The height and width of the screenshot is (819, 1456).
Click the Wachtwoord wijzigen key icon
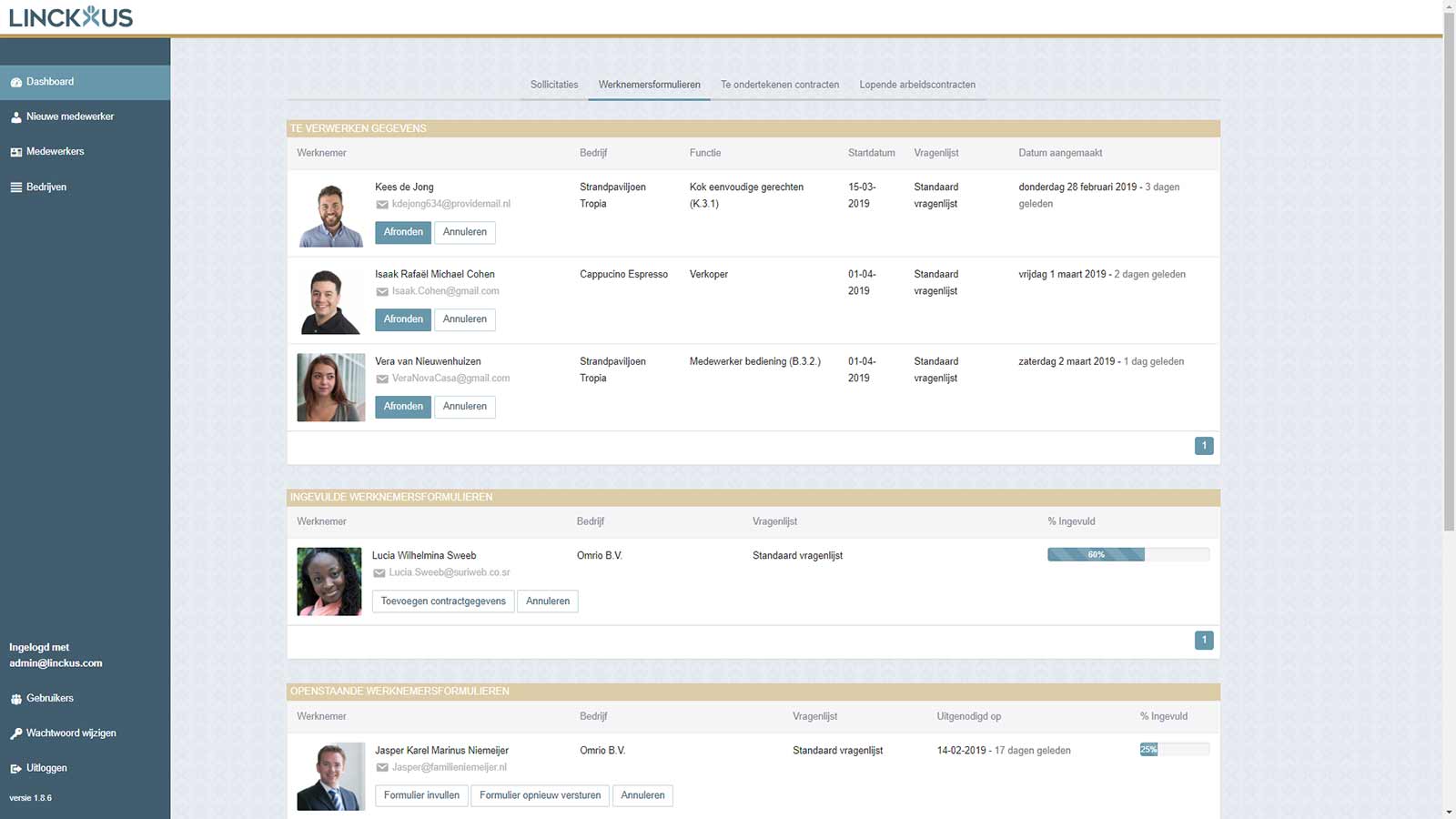(x=15, y=733)
